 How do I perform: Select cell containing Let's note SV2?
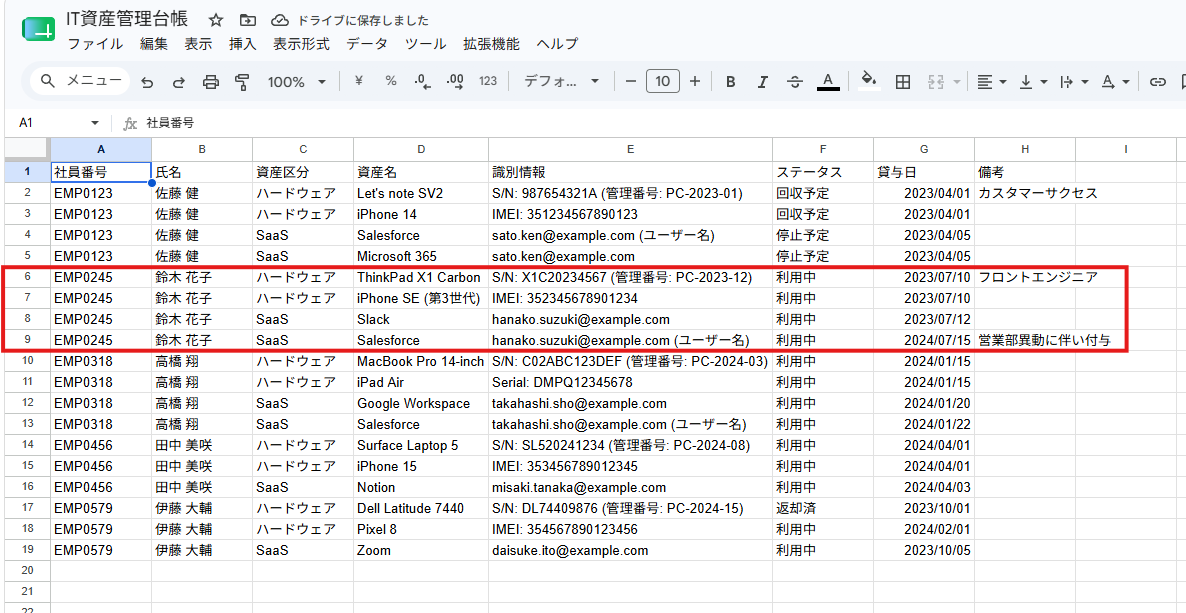(x=421, y=193)
